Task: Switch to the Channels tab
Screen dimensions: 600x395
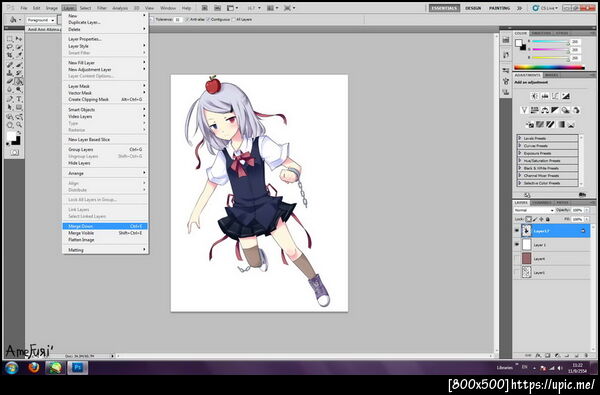Action: coord(542,203)
